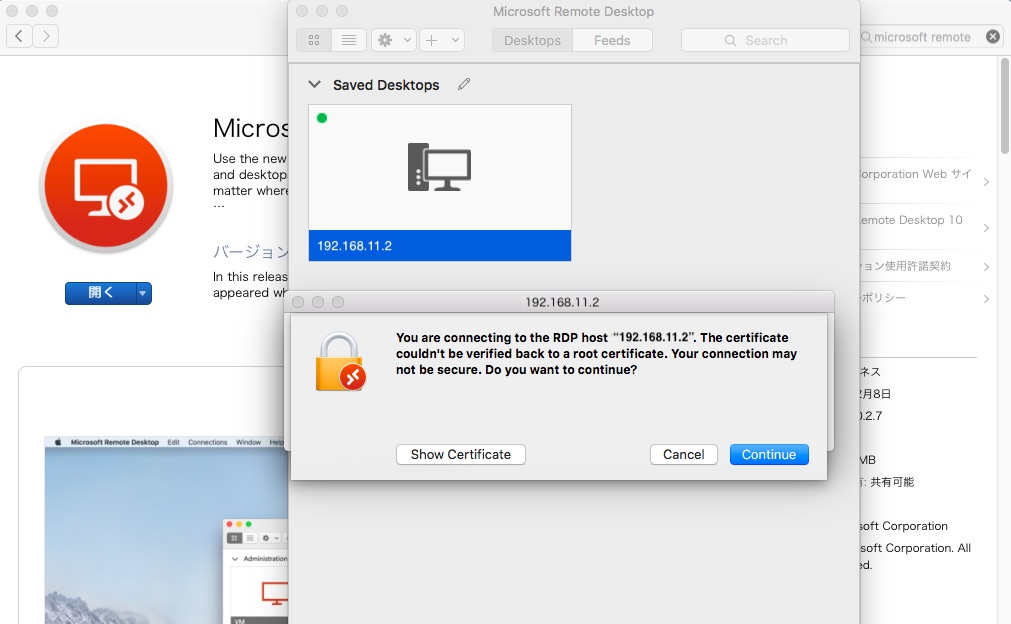Click the pencil edit icon beside Saved Desktops
The width and height of the screenshot is (1011, 624).
click(x=464, y=85)
